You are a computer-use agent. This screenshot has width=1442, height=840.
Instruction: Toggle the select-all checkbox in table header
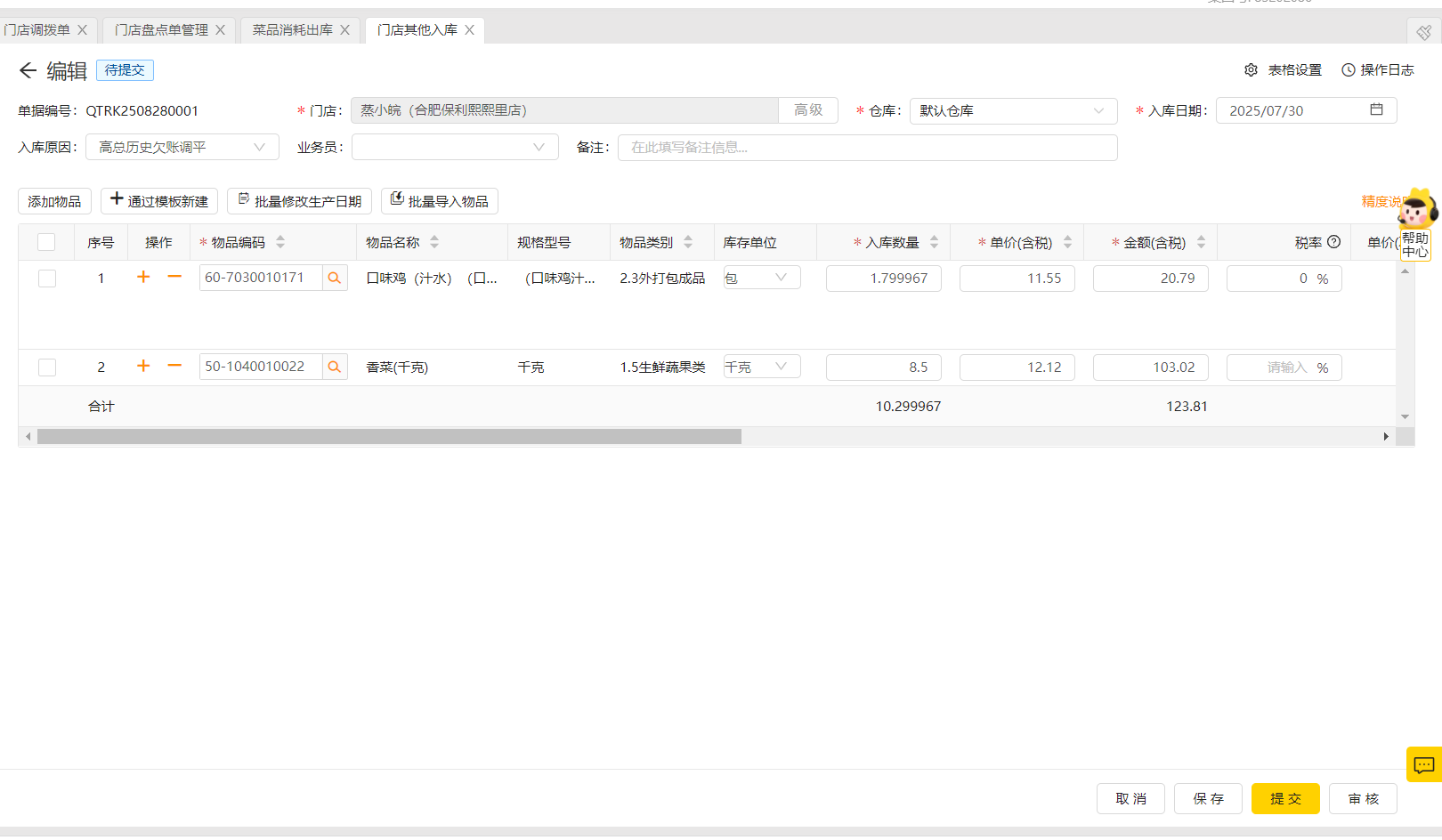tap(47, 243)
